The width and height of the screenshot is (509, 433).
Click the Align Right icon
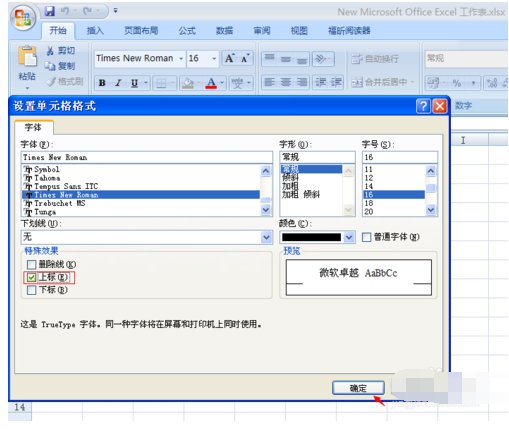pyautogui.click(x=302, y=82)
